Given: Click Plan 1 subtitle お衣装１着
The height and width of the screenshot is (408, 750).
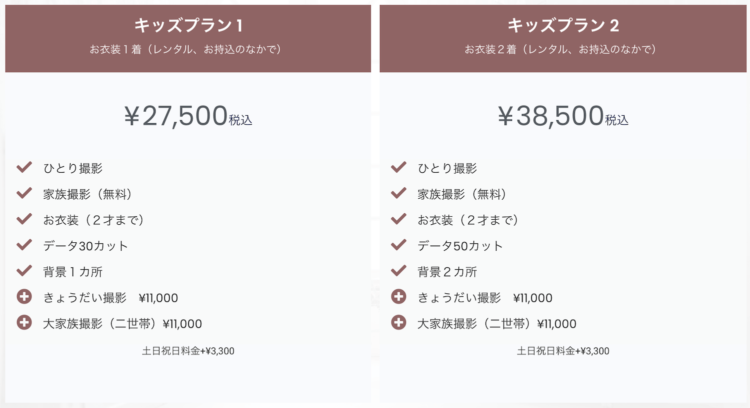Looking at the screenshot, I should pyautogui.click(x=186, y=49).
